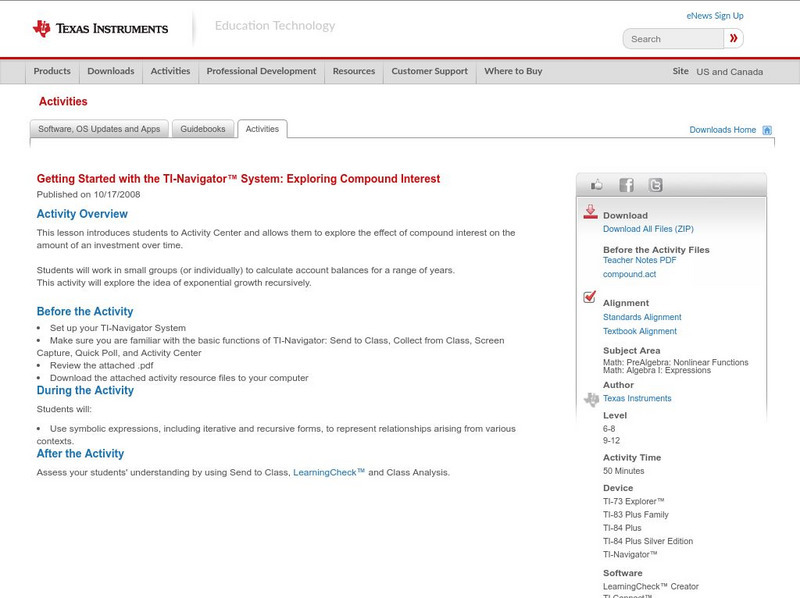Select the Activities tab
The width and height of the screenshot is (800, 598).
click(262, 129)
